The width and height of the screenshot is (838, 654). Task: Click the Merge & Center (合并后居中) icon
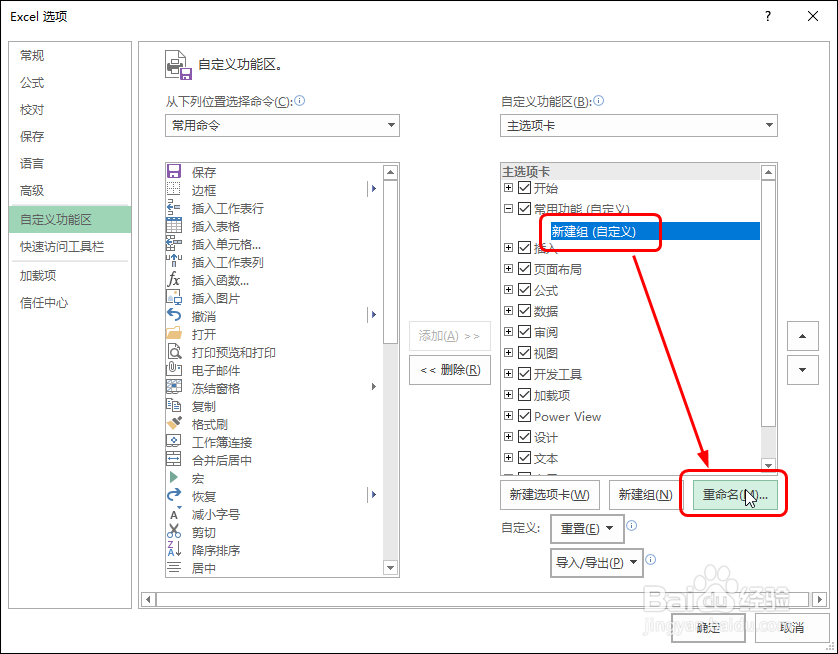click(174, 460)
